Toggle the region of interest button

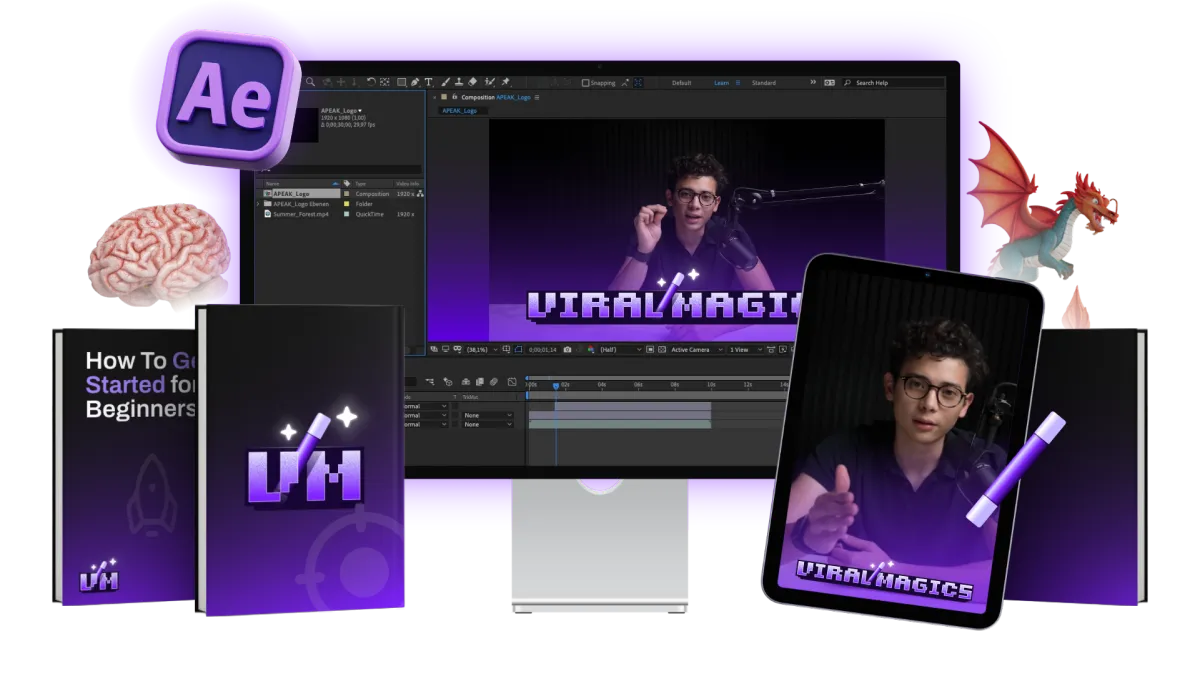tap(650, 350)
